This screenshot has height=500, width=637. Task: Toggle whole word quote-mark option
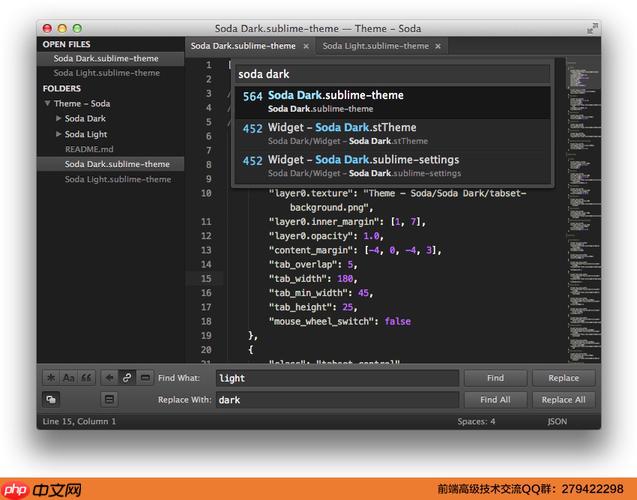click(86, 378)
